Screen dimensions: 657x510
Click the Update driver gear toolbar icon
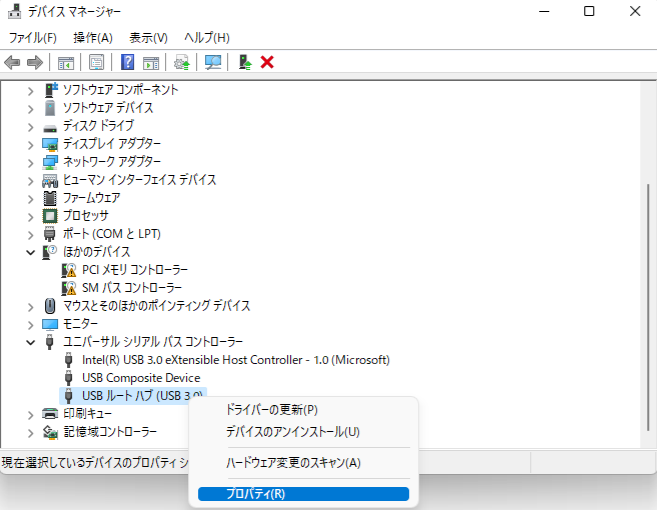182,63
